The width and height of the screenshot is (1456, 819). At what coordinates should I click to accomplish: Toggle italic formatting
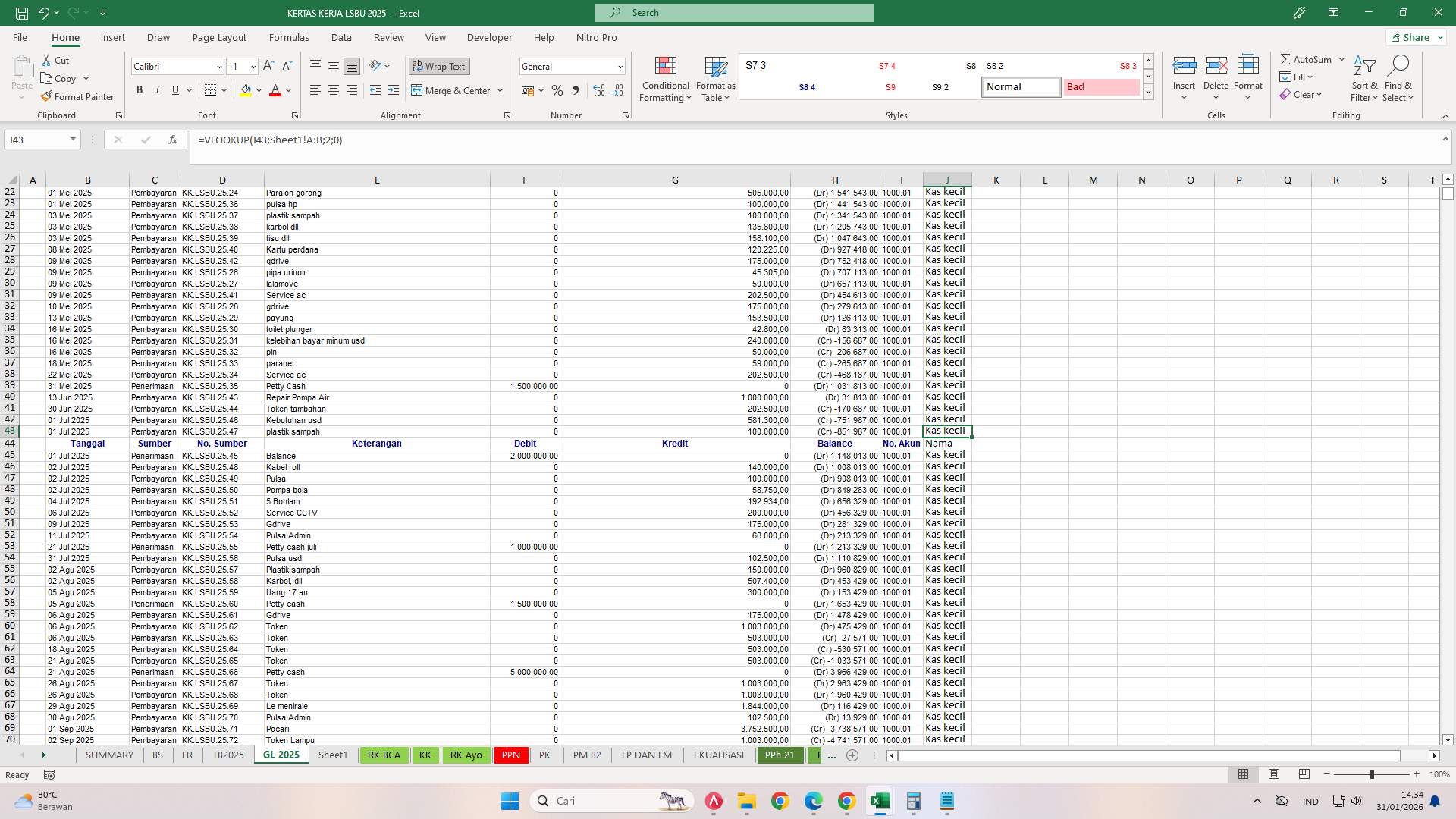pos(157,89)
